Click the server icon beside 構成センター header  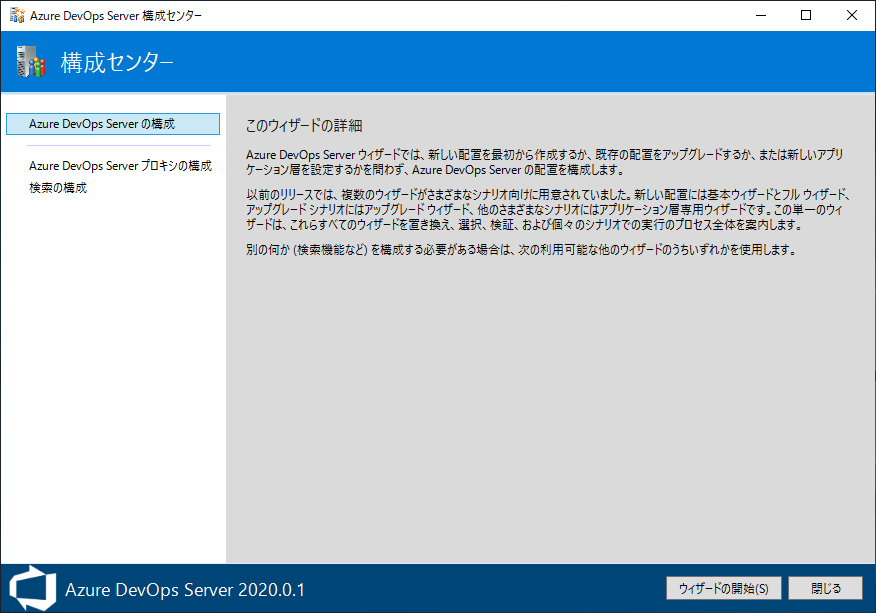click(x=31, y=62)
